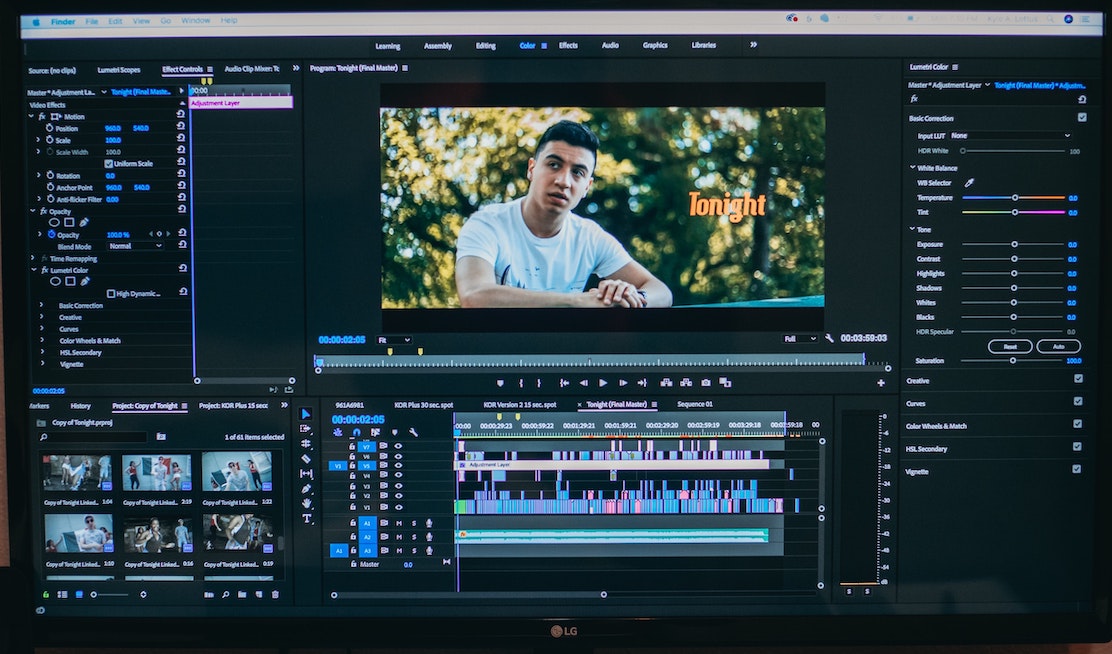This screenshot has height=654, width=1112.
Task: Uncheck the Uniform Scale checkbox
Action: pos(109,164)
